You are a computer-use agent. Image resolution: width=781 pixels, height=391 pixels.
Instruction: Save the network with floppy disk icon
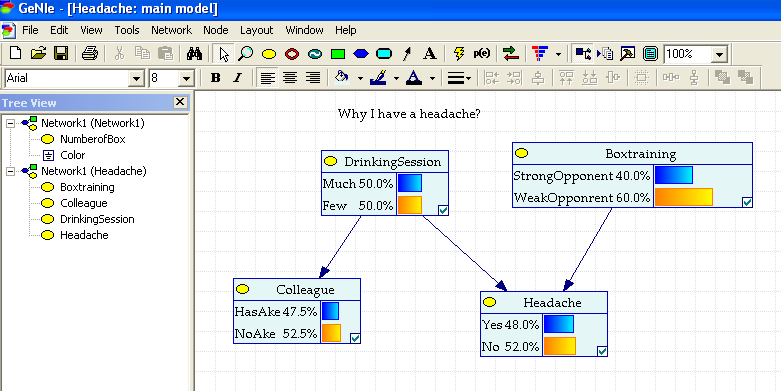click(61, 53)
